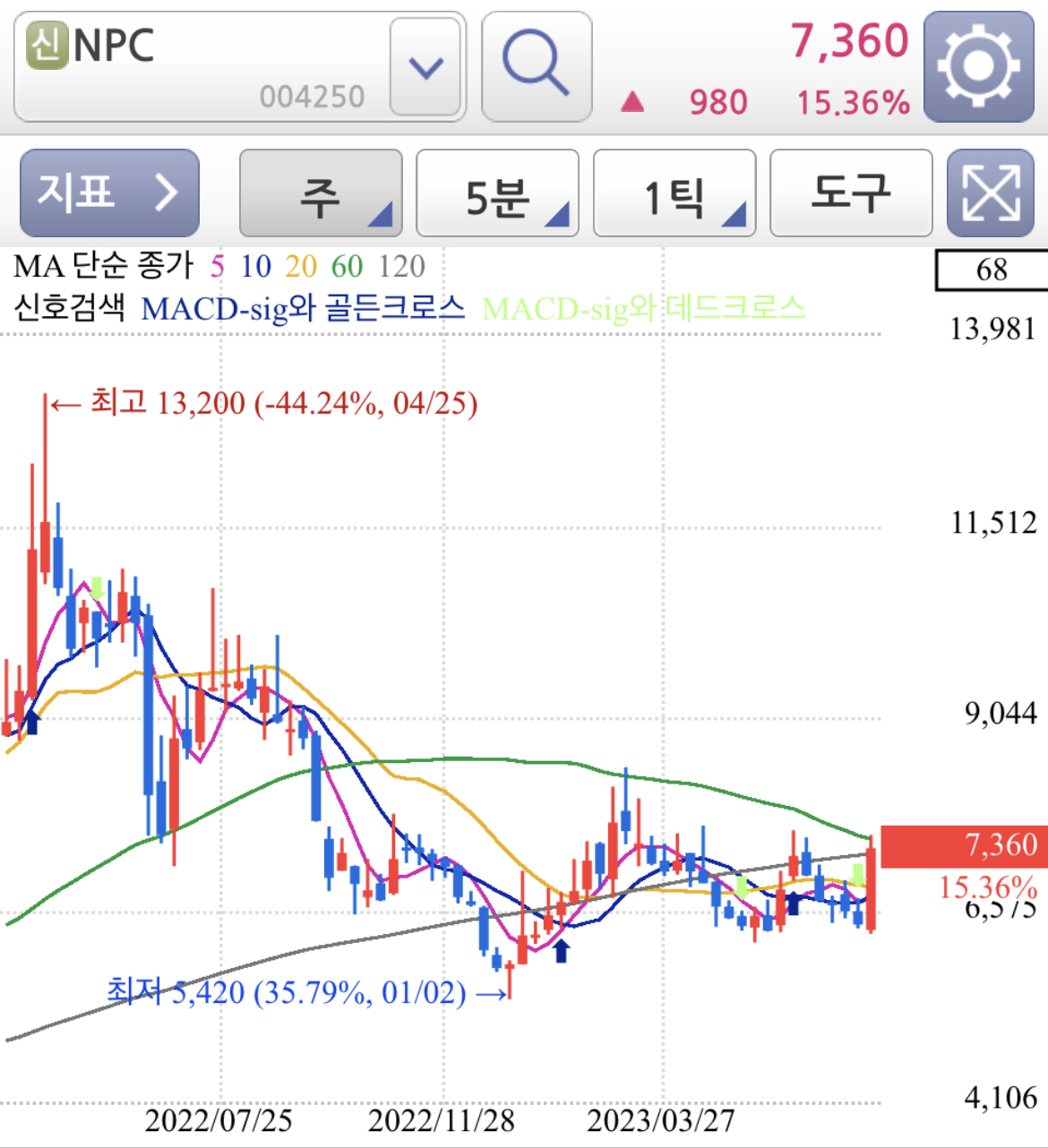The image size is (1048, 1148).
Task: Select the 주 weekly period dropdown
Action: tap(321, 193)
